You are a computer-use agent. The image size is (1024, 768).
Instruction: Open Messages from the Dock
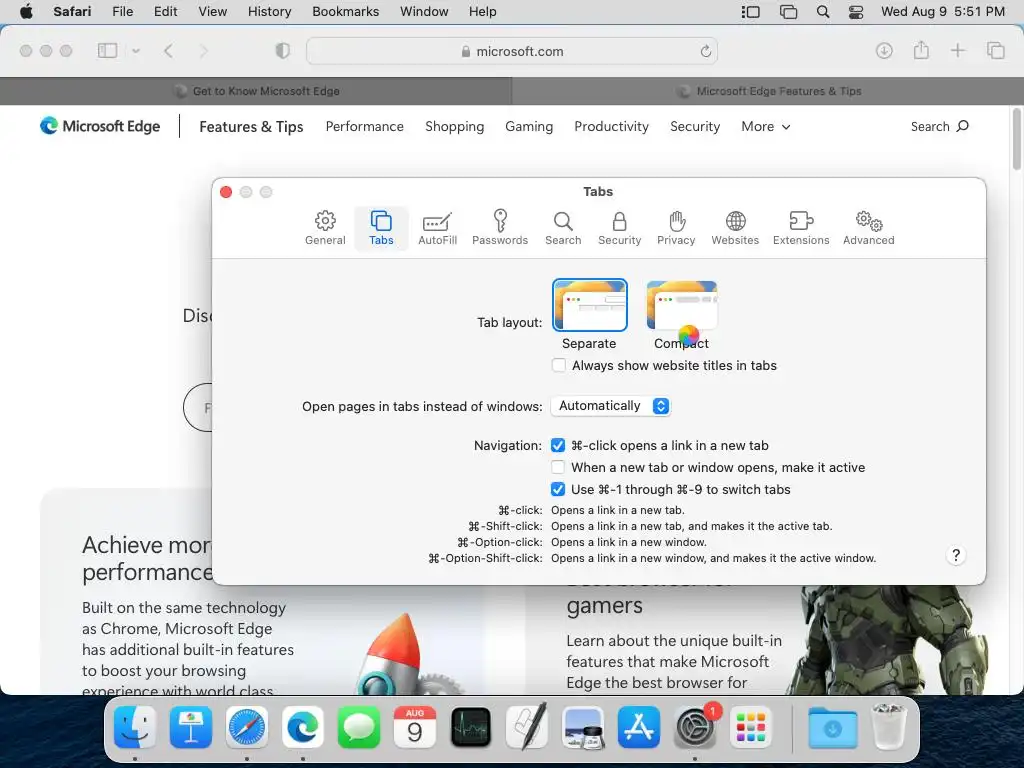click(359, 727)
